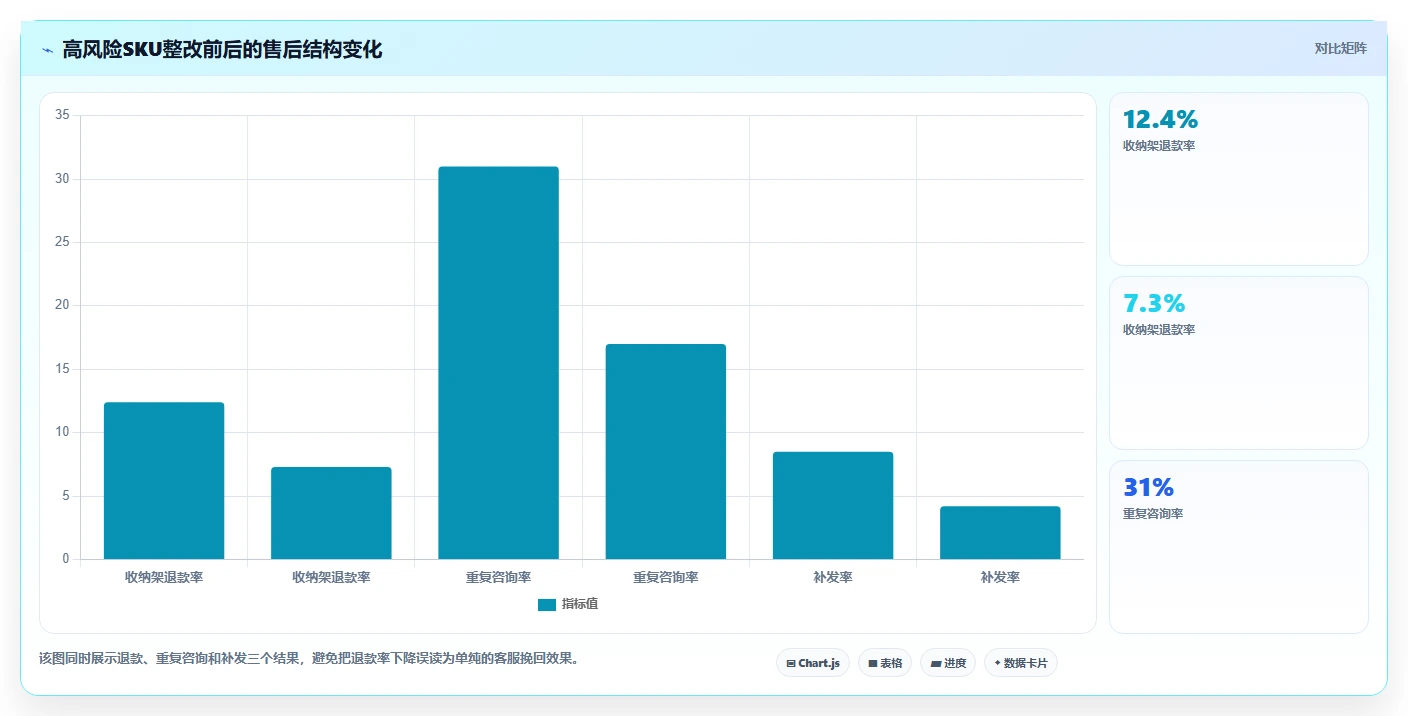The height and width of the screenshot is (716, 1408).
Task: Click the tallest 重复咨询率 bar at 31
Action: pos(498,363)
